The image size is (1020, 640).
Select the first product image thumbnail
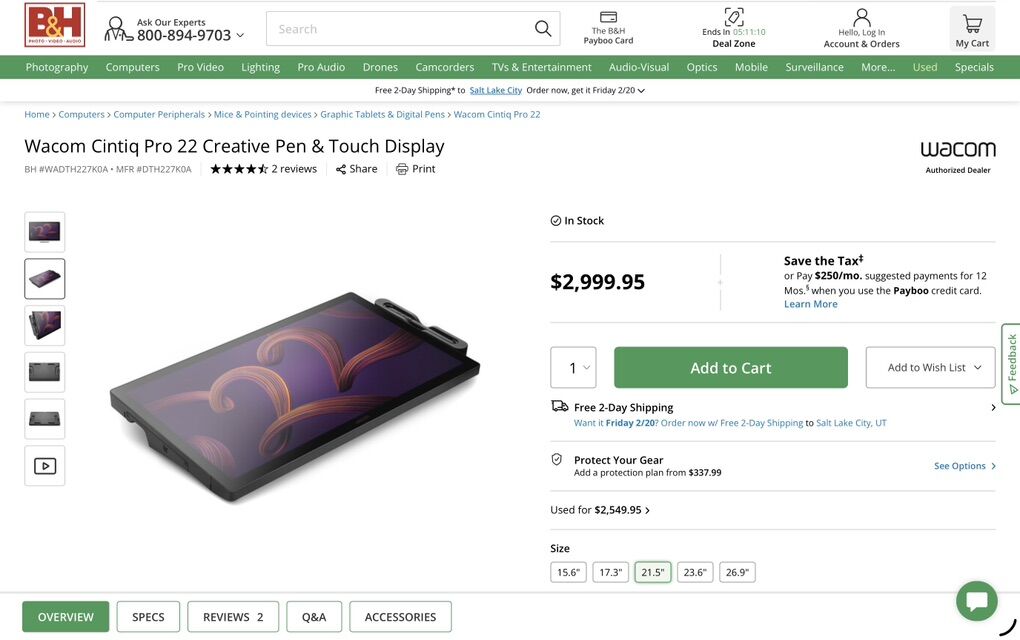pyautogui.click(x=45, y=232)
